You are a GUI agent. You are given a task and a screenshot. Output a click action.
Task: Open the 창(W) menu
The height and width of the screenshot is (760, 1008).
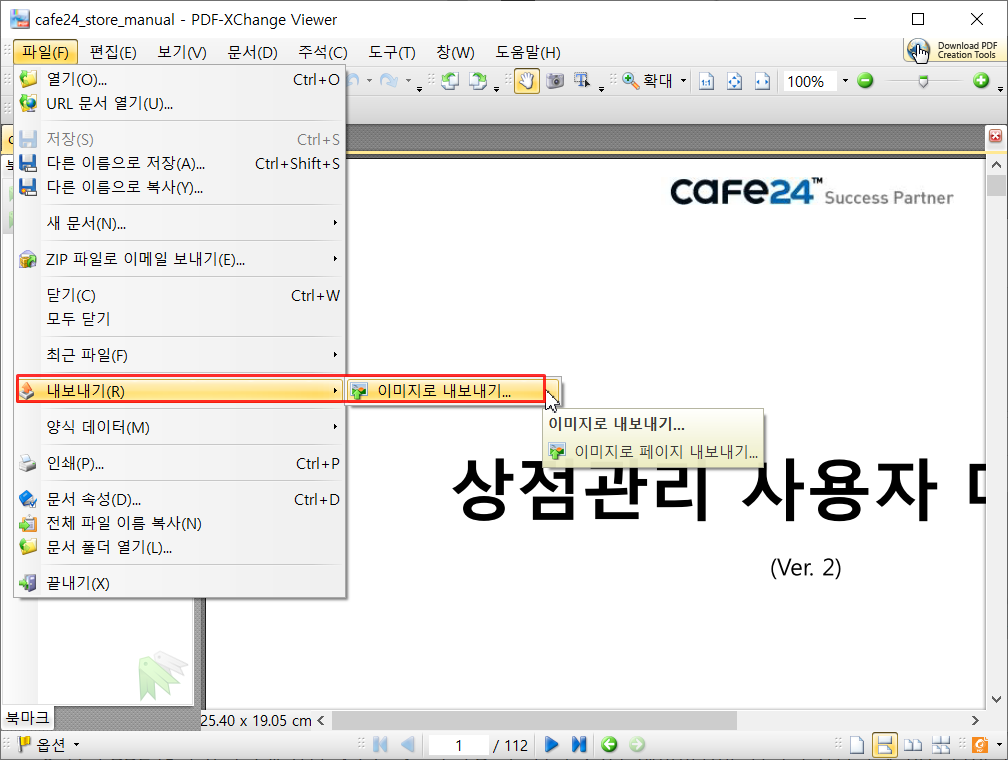pyautogui.click(x=455, y=52)
